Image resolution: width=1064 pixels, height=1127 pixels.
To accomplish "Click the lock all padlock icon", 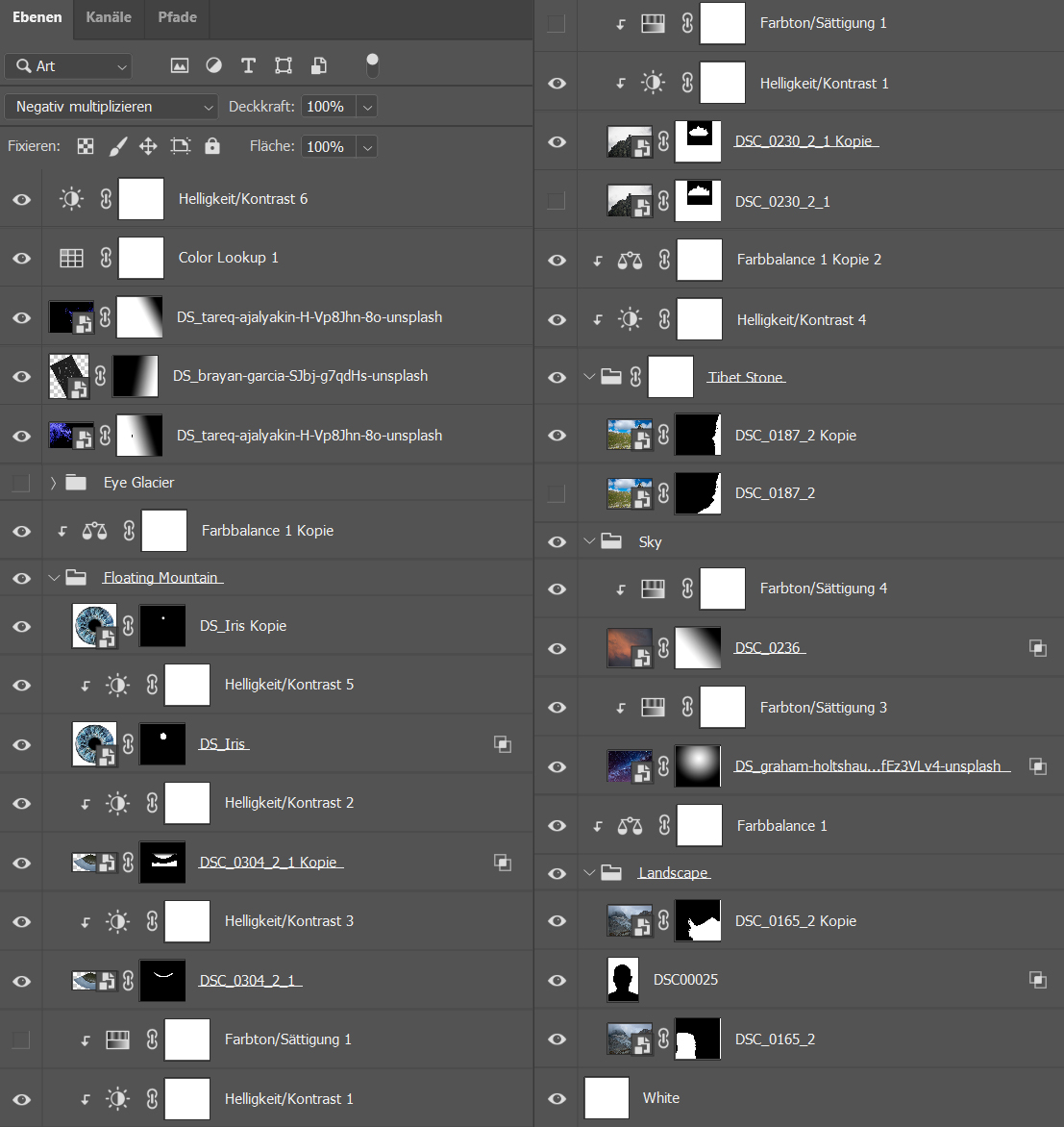I will tap(212, 146).
